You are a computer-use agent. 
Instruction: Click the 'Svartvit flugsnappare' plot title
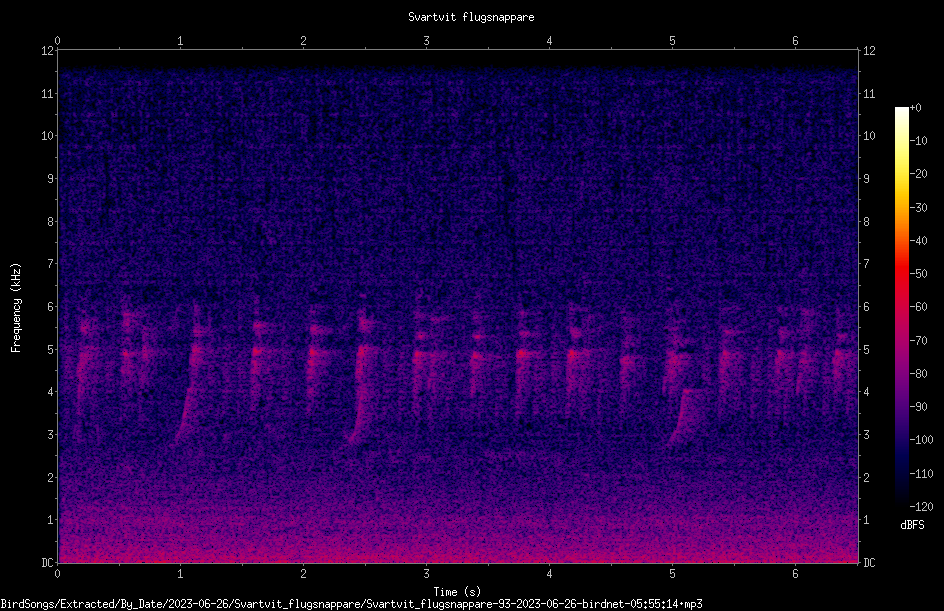pos(471,17)
